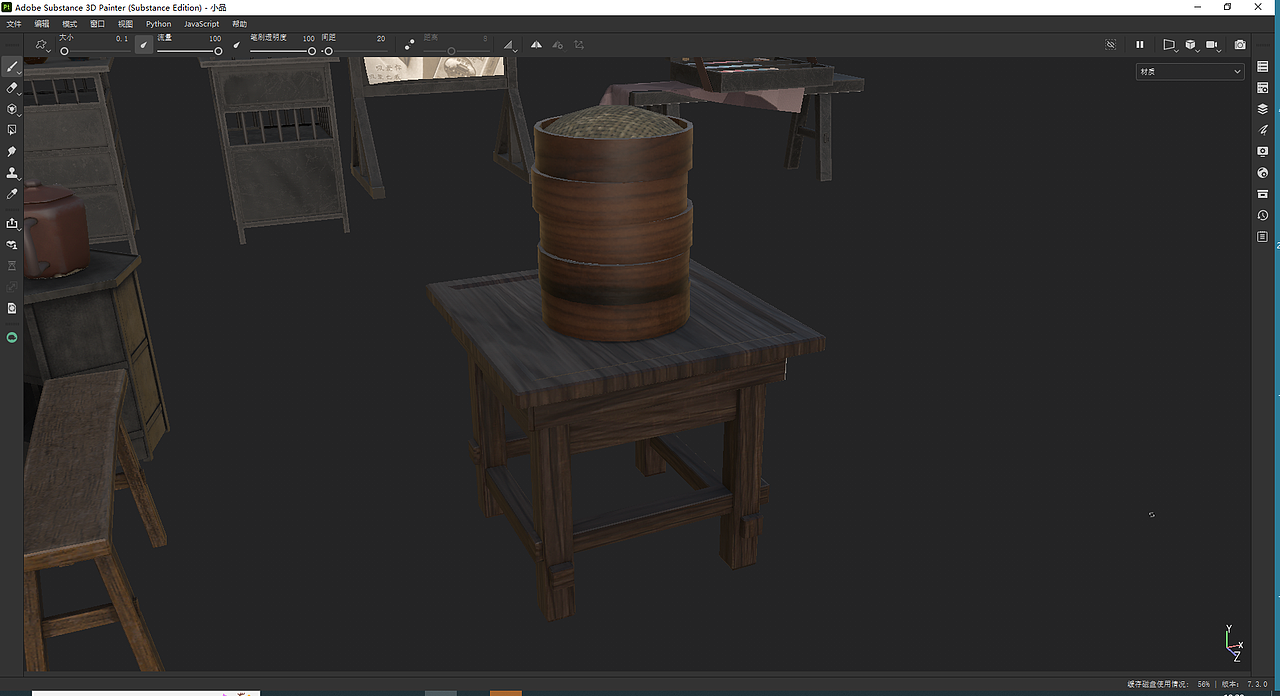The width and height of the screenshot is (1280, 696).
Task: Select the Paint brush tool
Action: tap(12, 67)
